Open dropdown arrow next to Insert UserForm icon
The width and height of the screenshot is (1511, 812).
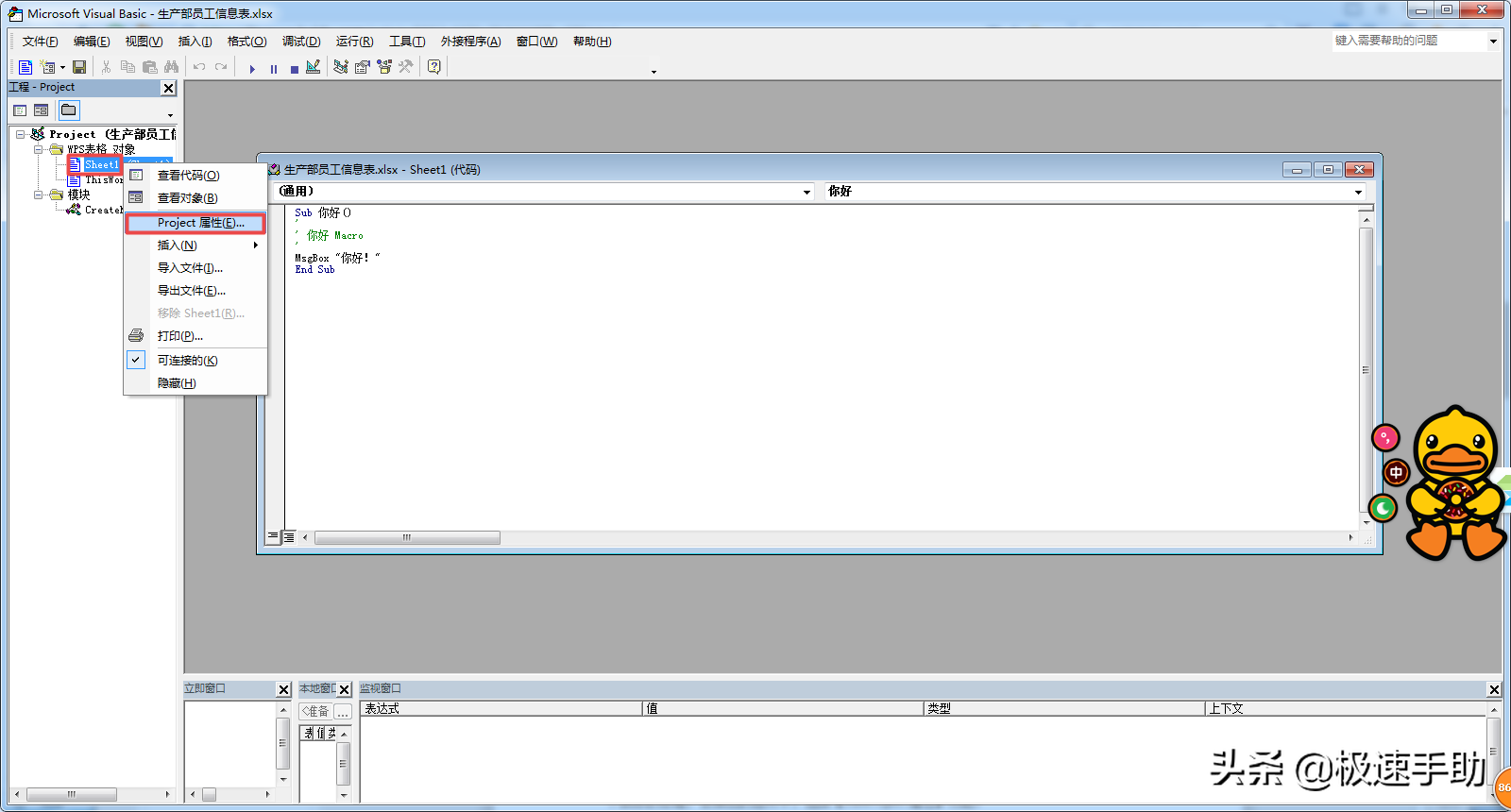[x=62, y=68]
